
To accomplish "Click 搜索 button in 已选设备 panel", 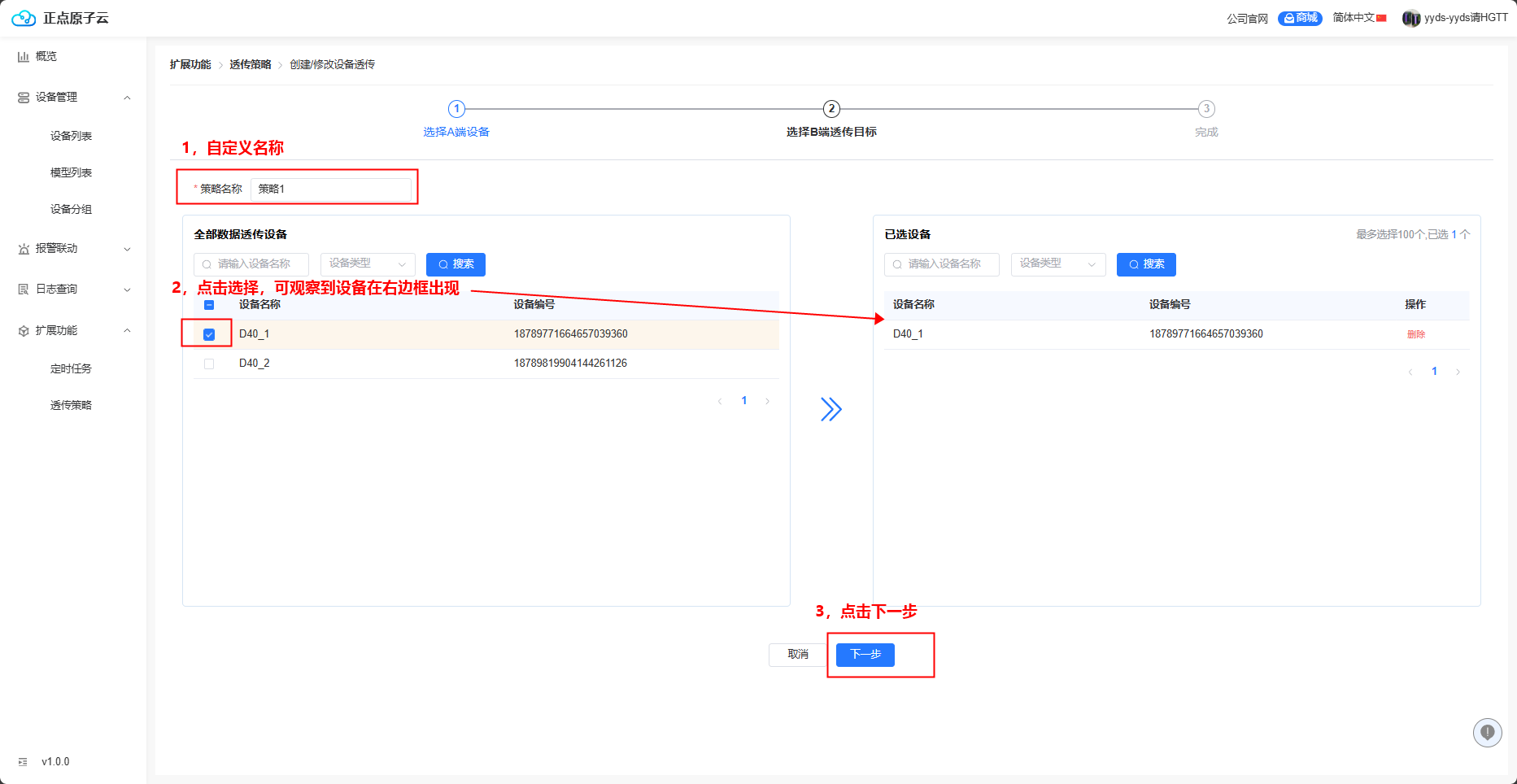I will coord(1146,264).
